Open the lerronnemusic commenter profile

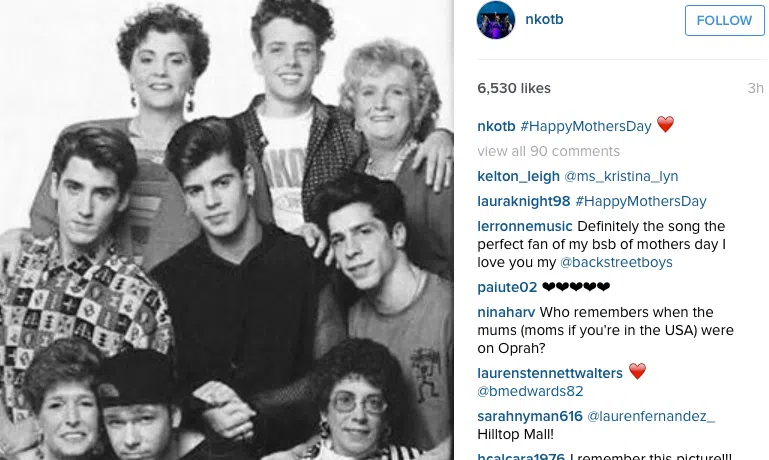[x=525, y=226]
